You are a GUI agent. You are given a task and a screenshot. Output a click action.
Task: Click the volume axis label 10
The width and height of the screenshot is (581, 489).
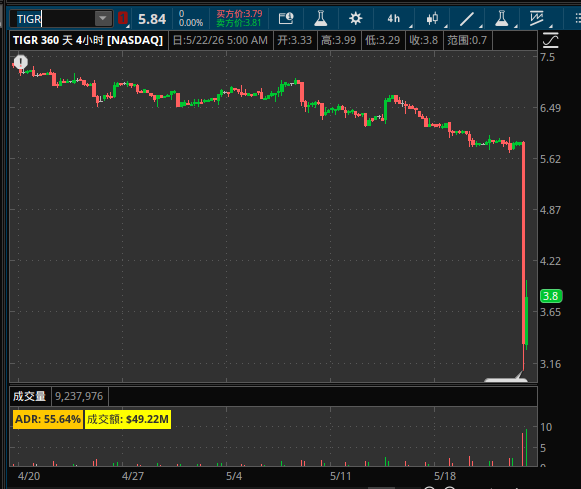coord(546,427)
